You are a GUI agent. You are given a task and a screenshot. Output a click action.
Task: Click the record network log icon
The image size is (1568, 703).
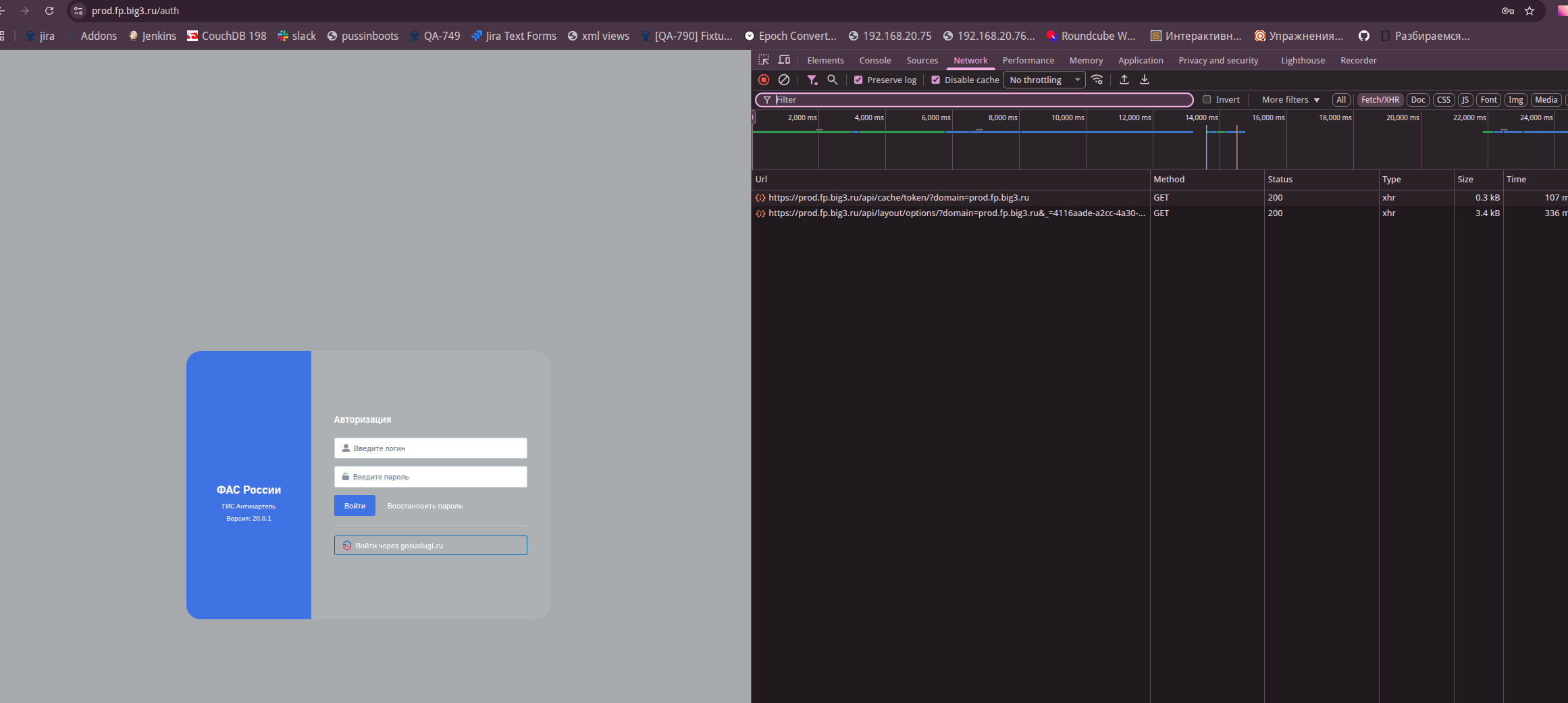[764, 80]
